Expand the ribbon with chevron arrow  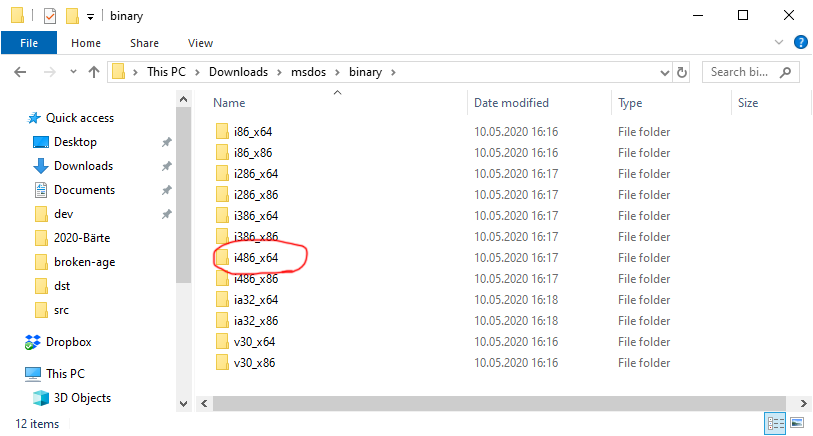tap(779, 42)
